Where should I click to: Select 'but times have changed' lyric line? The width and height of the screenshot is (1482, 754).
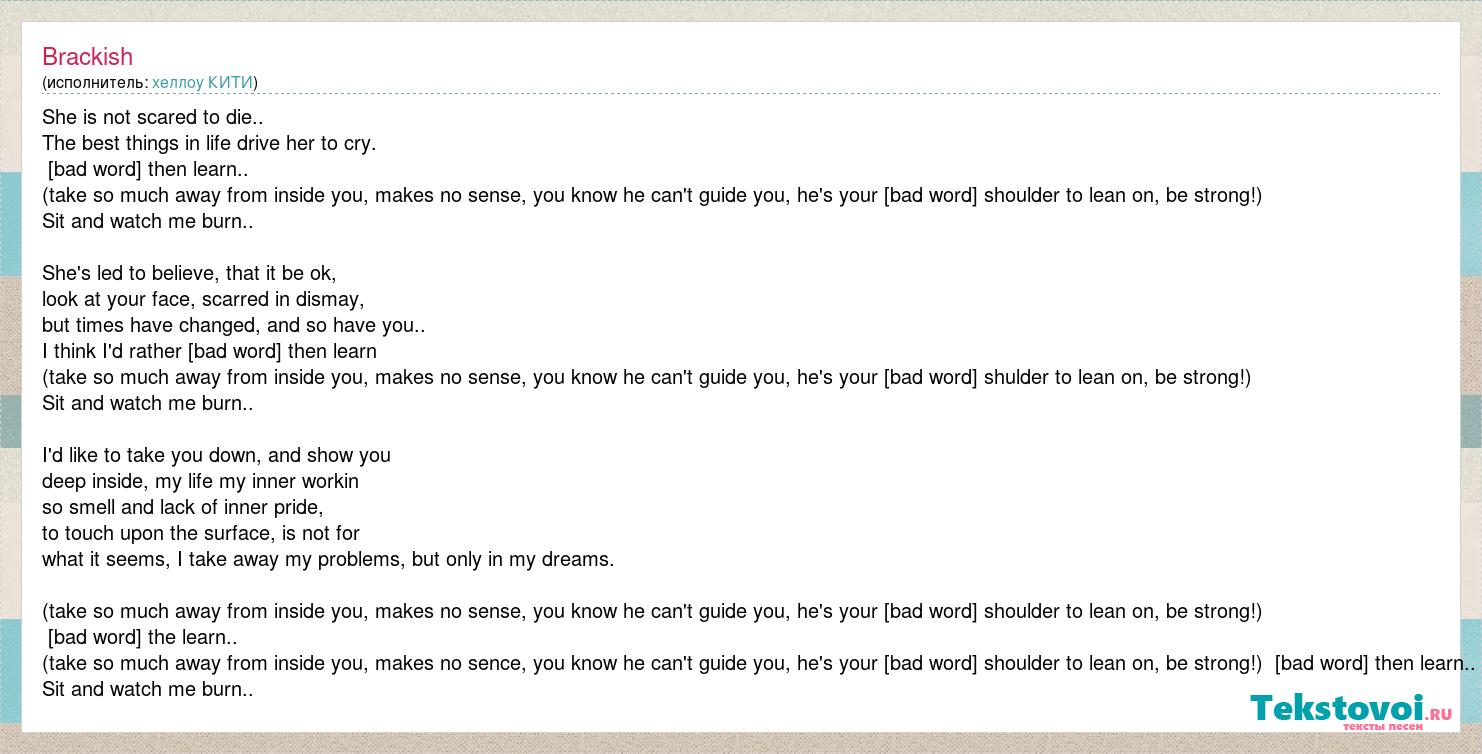[x=234, y=325]
